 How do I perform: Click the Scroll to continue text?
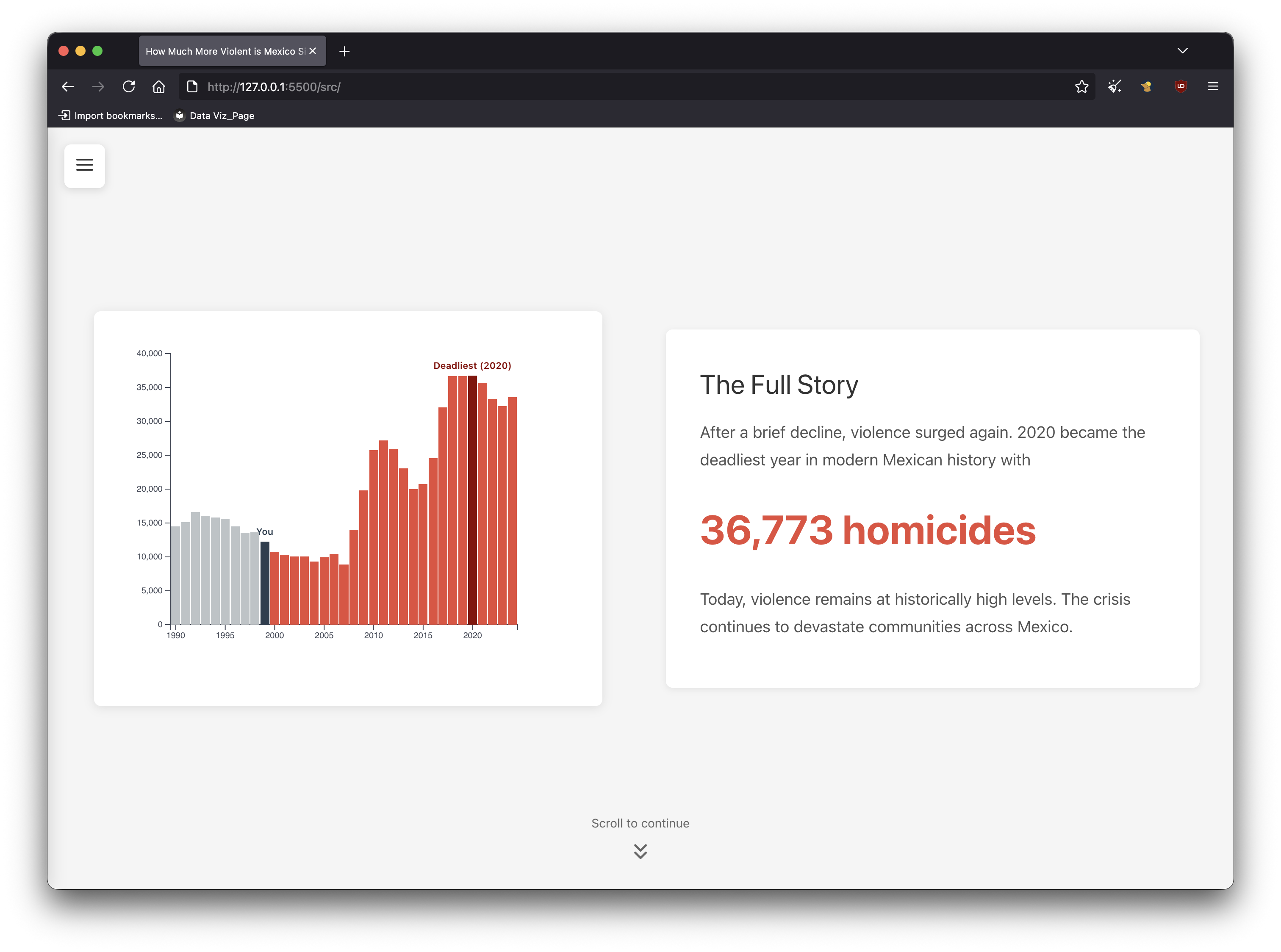[640, 824]
